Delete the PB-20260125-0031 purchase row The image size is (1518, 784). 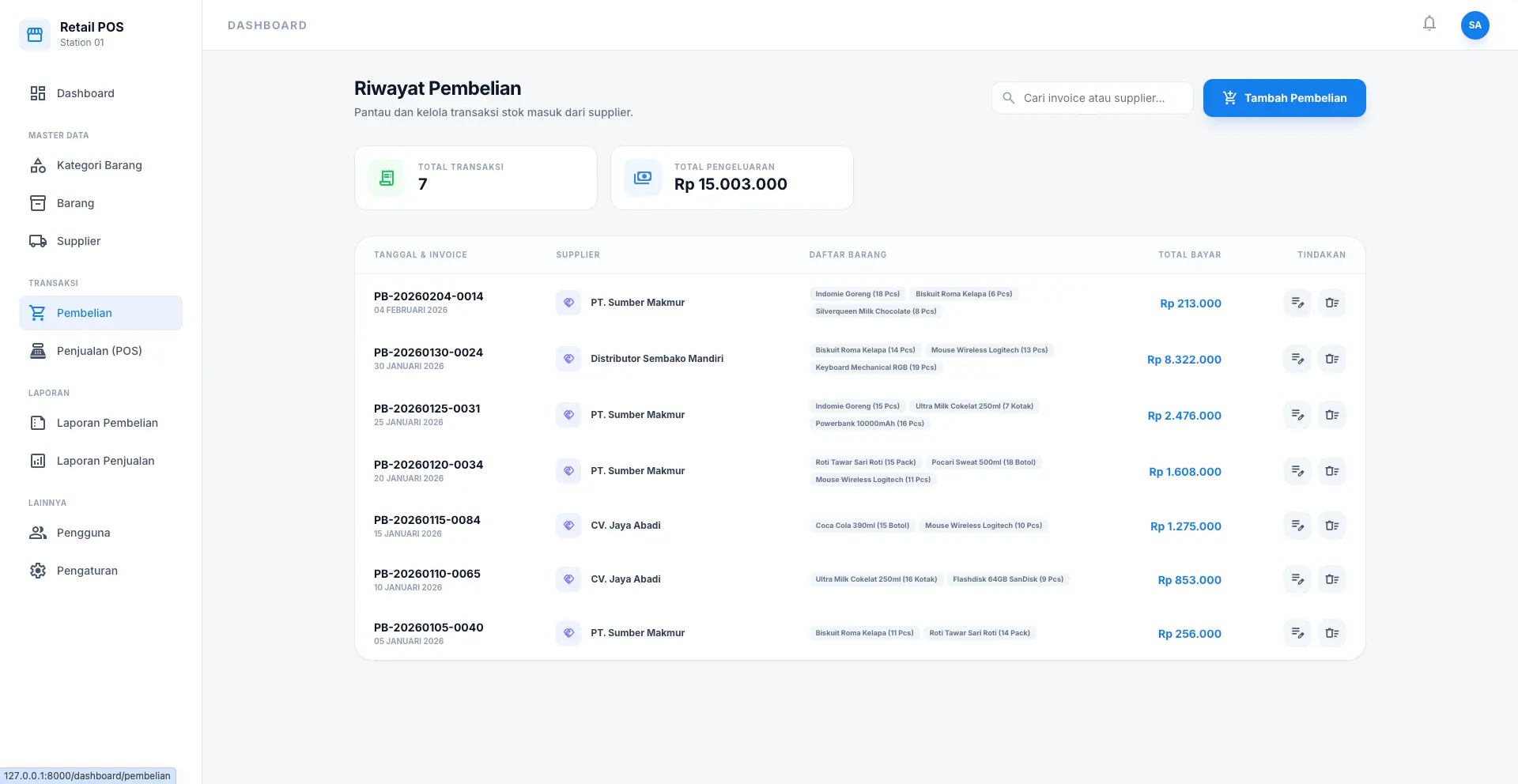(x=1331, y=415)
